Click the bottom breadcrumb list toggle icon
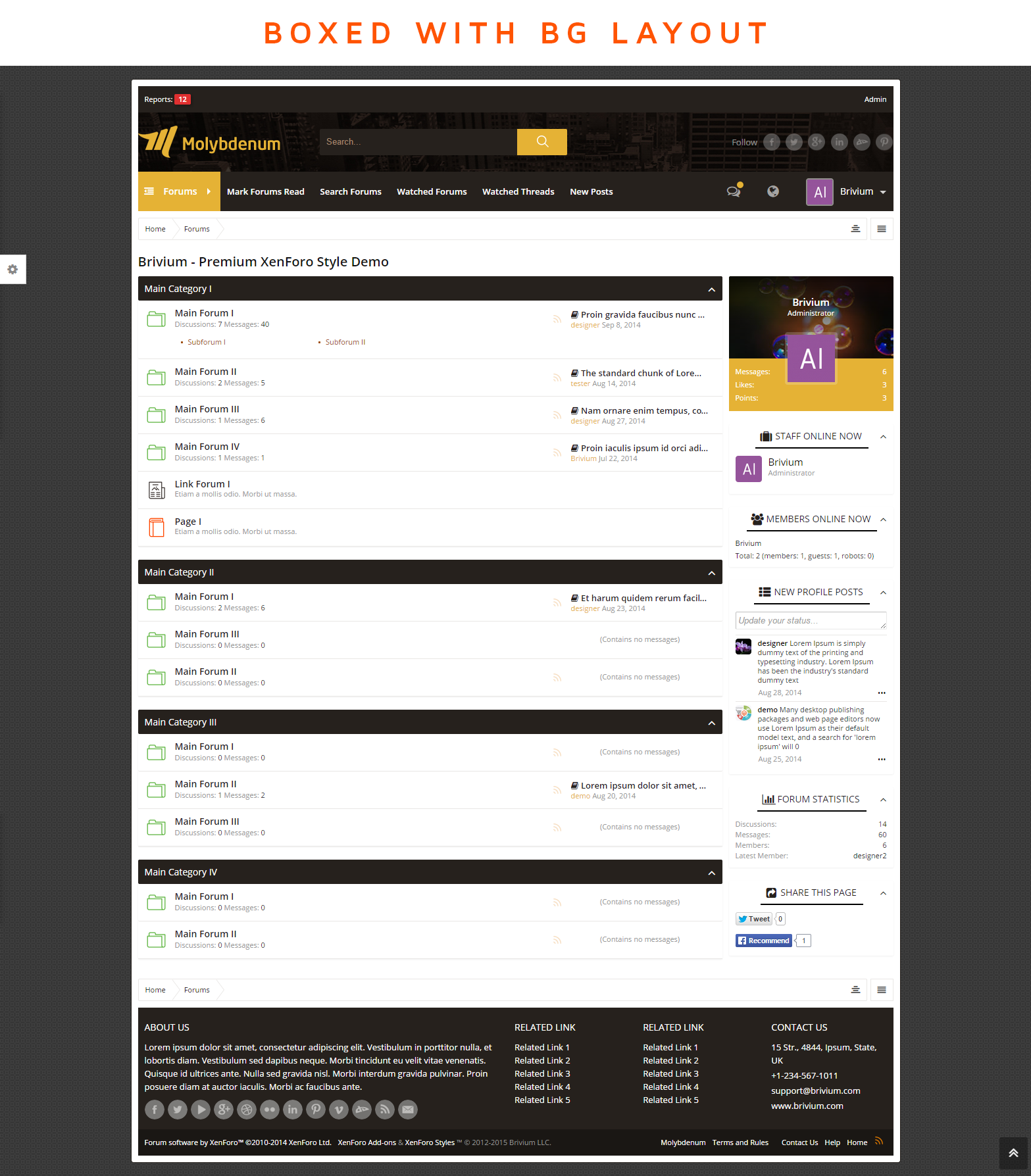Viewport: 1031px width, 1176px height. [x=882, y=990]
